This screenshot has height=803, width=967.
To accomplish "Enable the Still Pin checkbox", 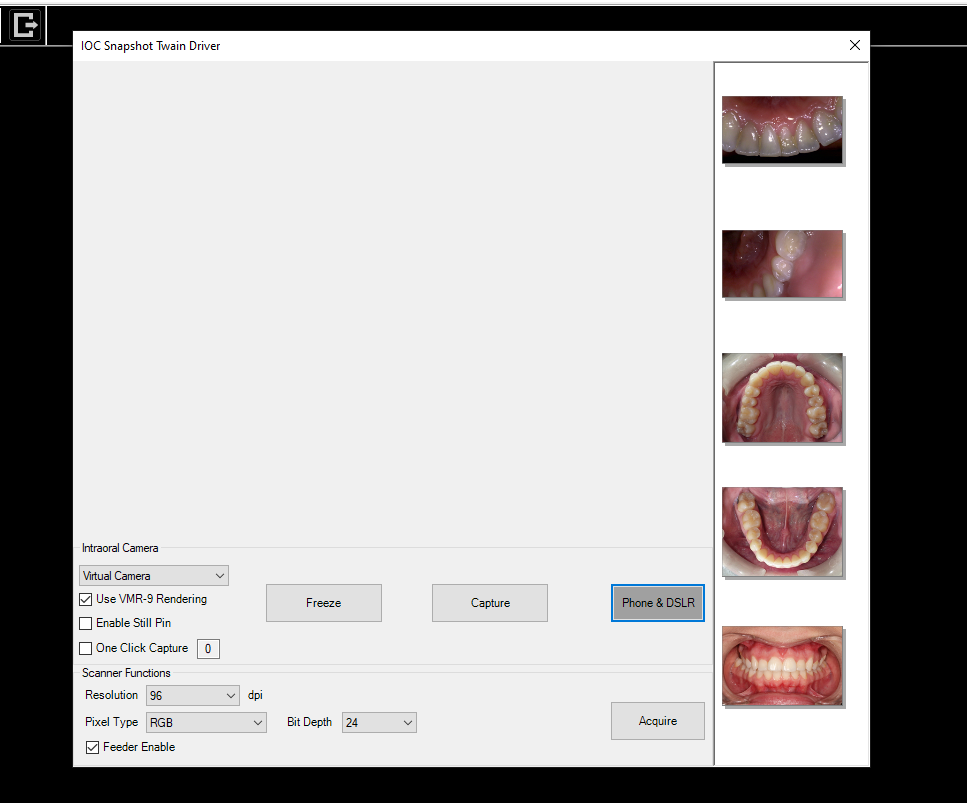I will pyautogui.click(x=86, y=624).
